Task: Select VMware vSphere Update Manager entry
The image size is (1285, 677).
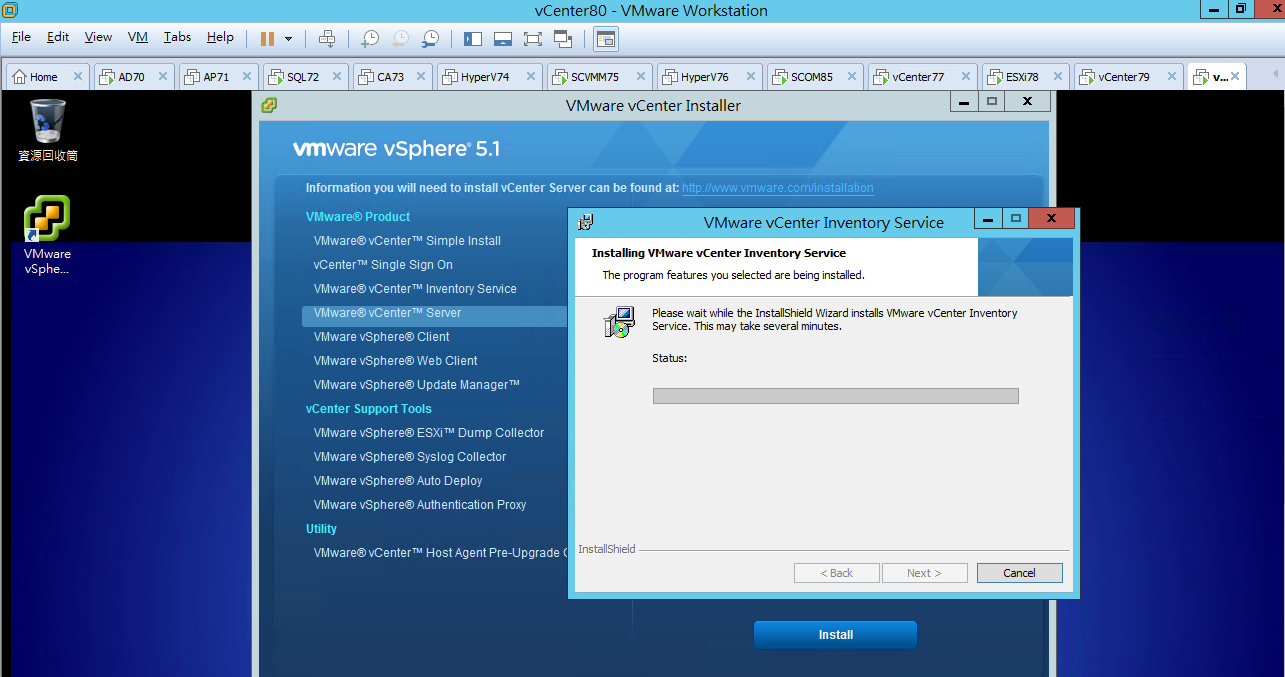Action: tap(417, 385)
